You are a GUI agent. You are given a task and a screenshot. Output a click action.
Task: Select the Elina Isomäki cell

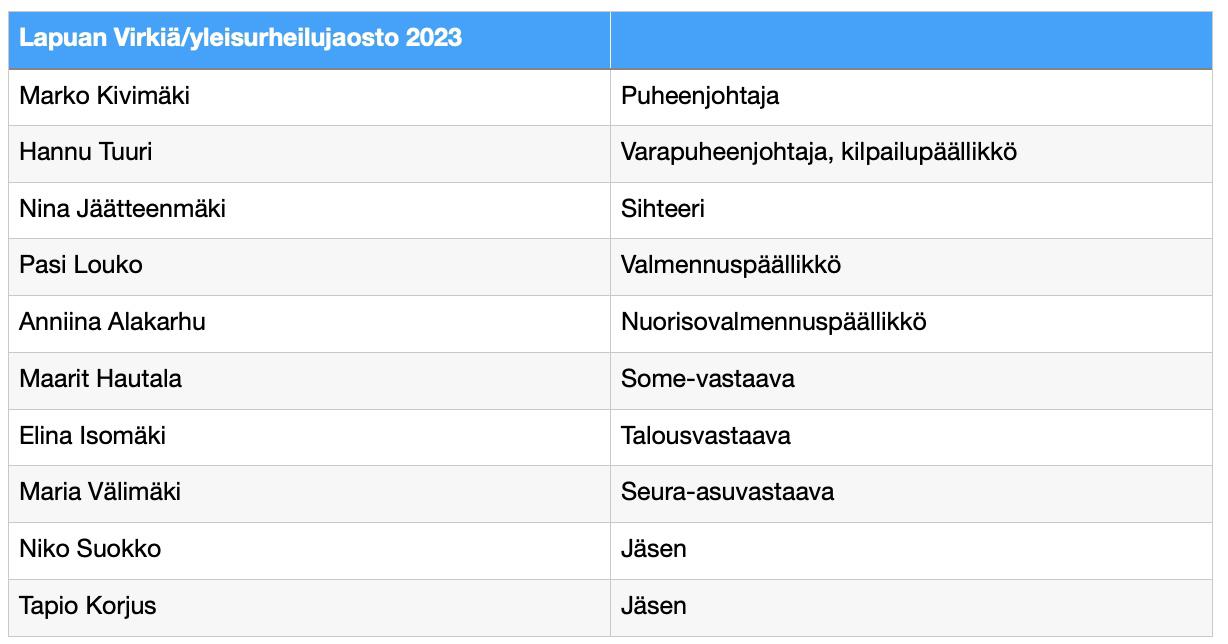(x=309, y=437)
